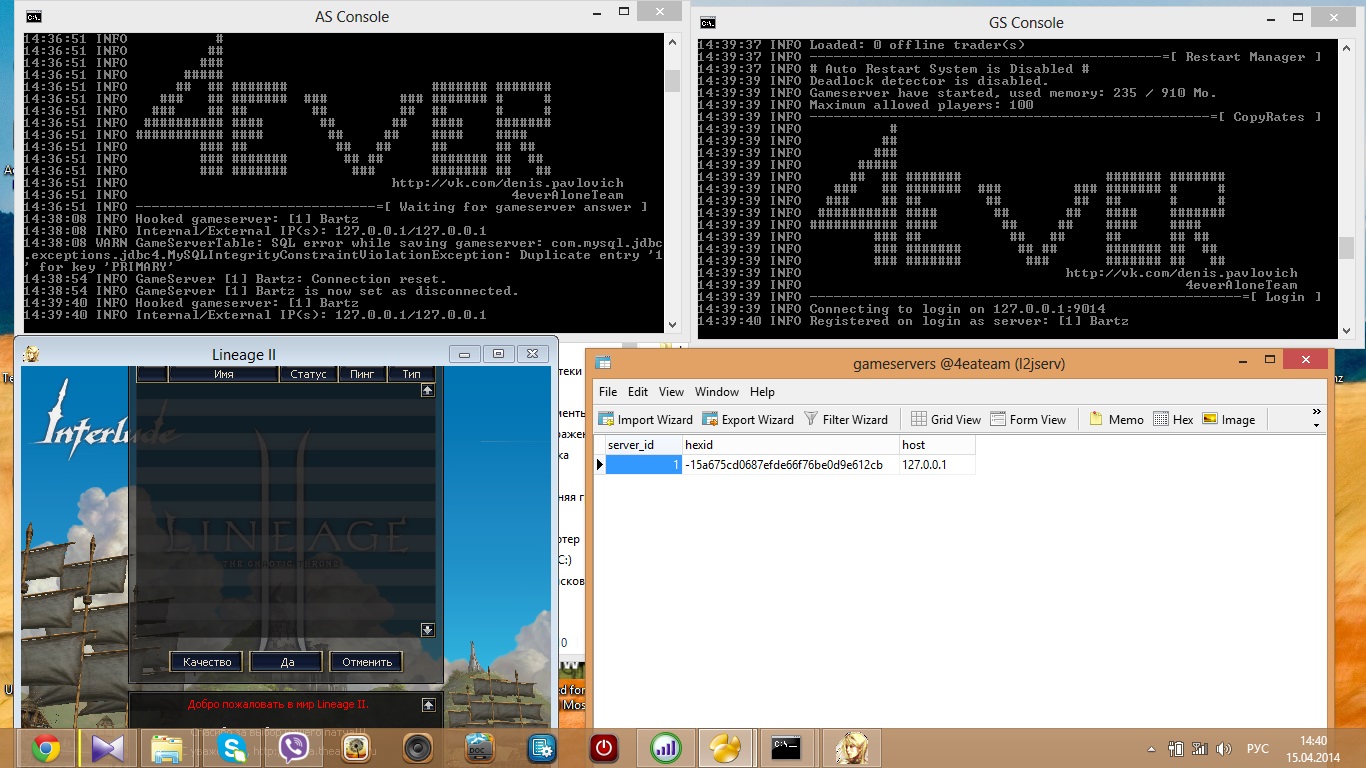
Task: Open the Edit menu in gameservers window
Action: tap(638, 392)
